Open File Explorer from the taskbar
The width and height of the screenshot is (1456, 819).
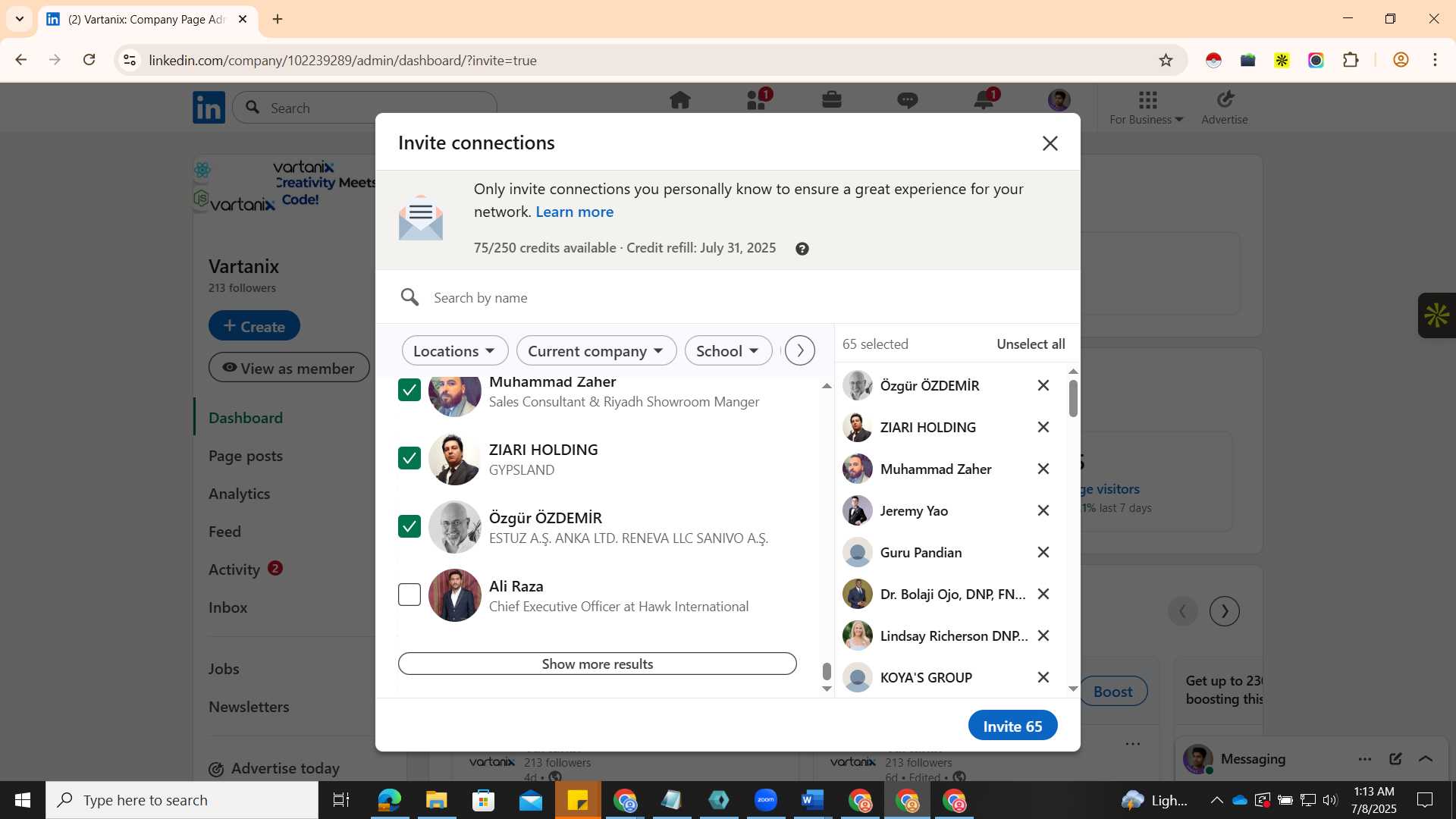(437, 800)
